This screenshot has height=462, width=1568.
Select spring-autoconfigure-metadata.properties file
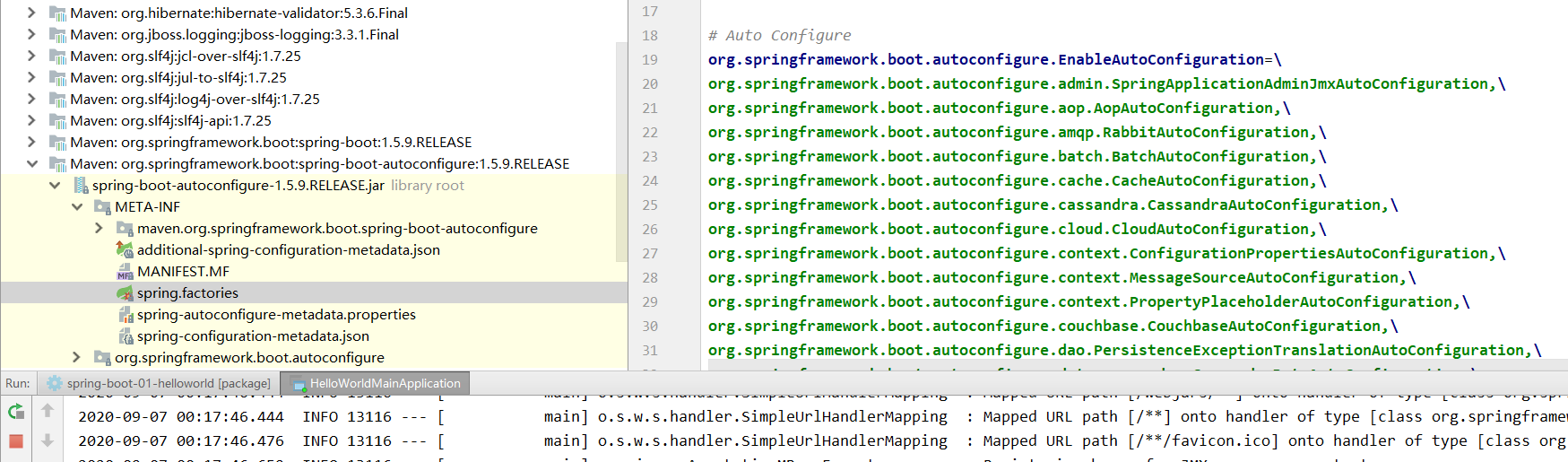coord(276,314)
